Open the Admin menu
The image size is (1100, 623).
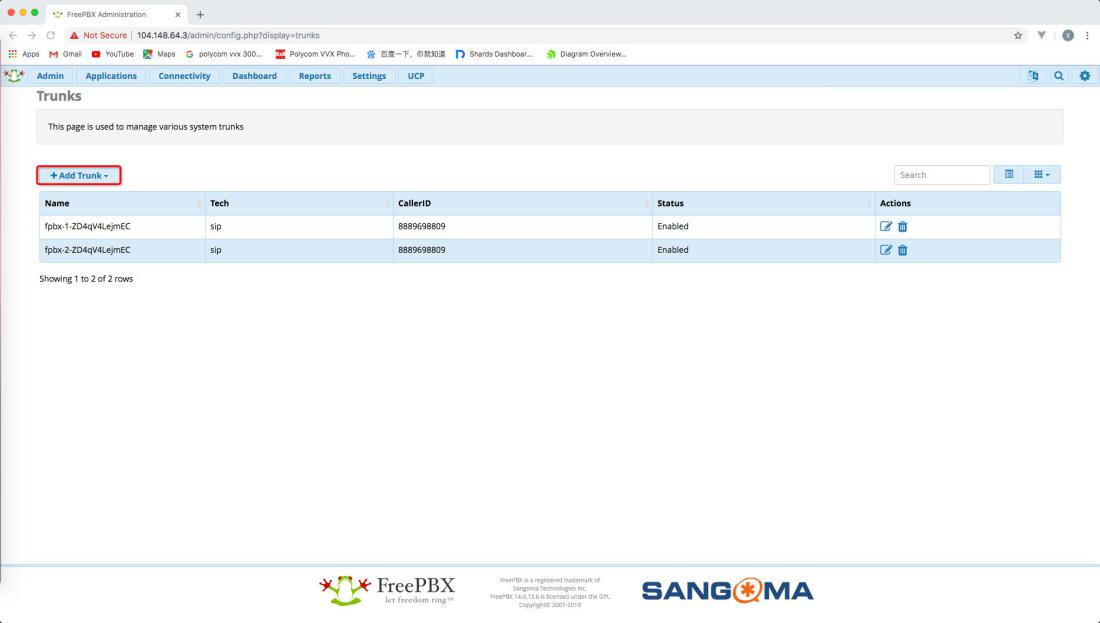point(51,76)
